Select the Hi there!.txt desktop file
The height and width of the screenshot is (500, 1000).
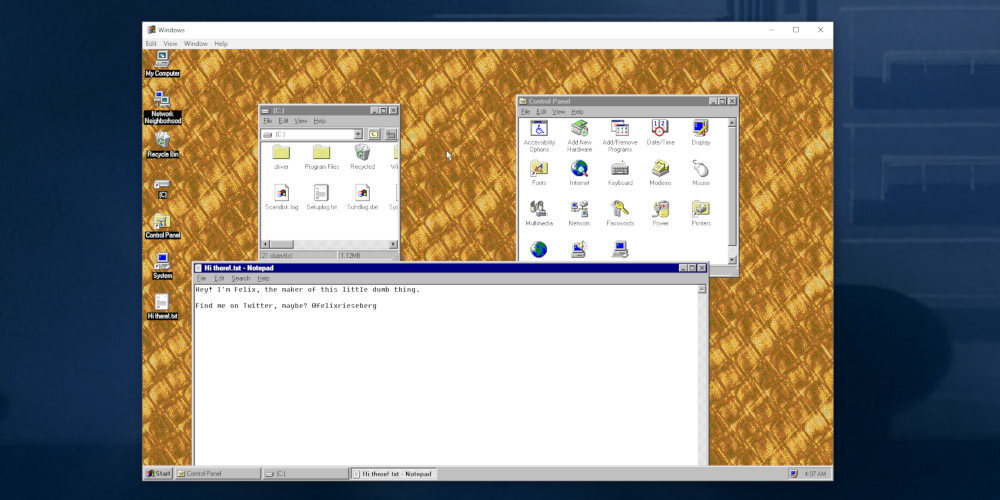pos(163,307)
